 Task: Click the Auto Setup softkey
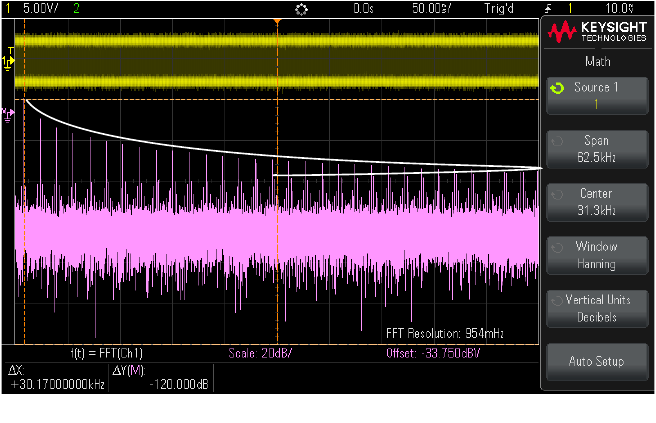click(x=597, y=362)
